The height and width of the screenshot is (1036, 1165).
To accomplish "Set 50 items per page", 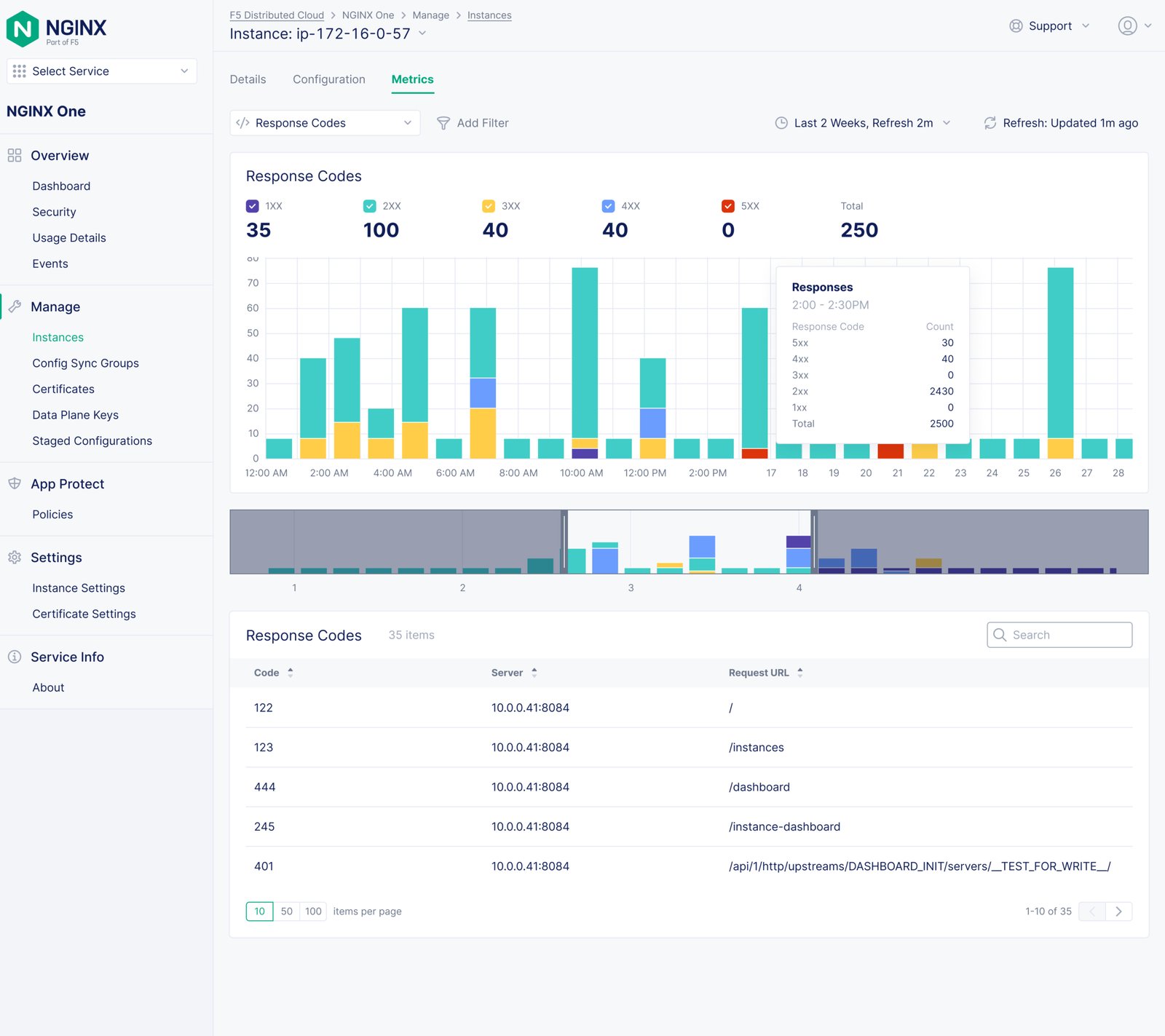I will point(287,912).
